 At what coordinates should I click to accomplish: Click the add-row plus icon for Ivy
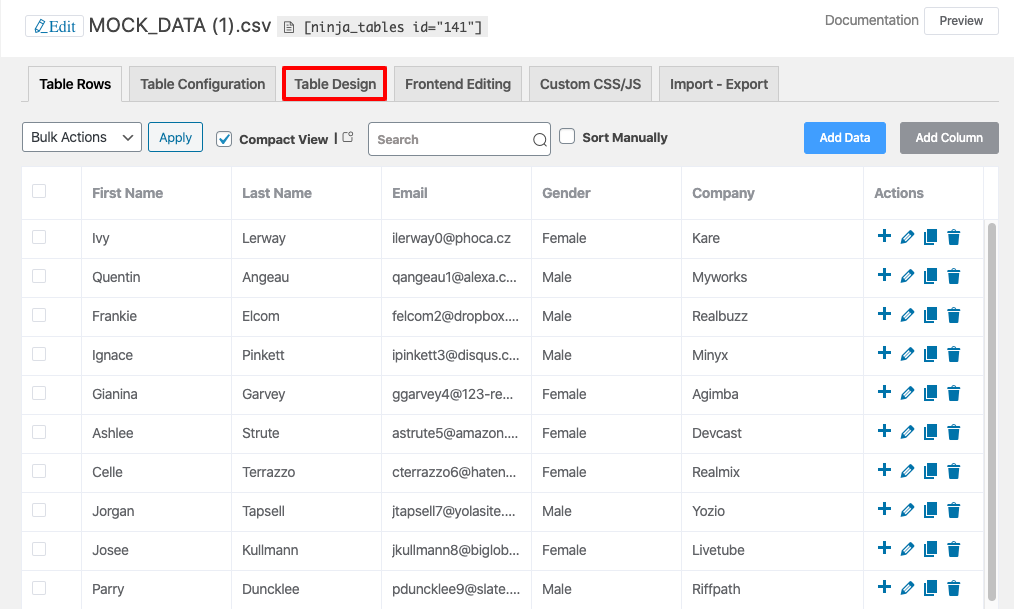(884, 237)
